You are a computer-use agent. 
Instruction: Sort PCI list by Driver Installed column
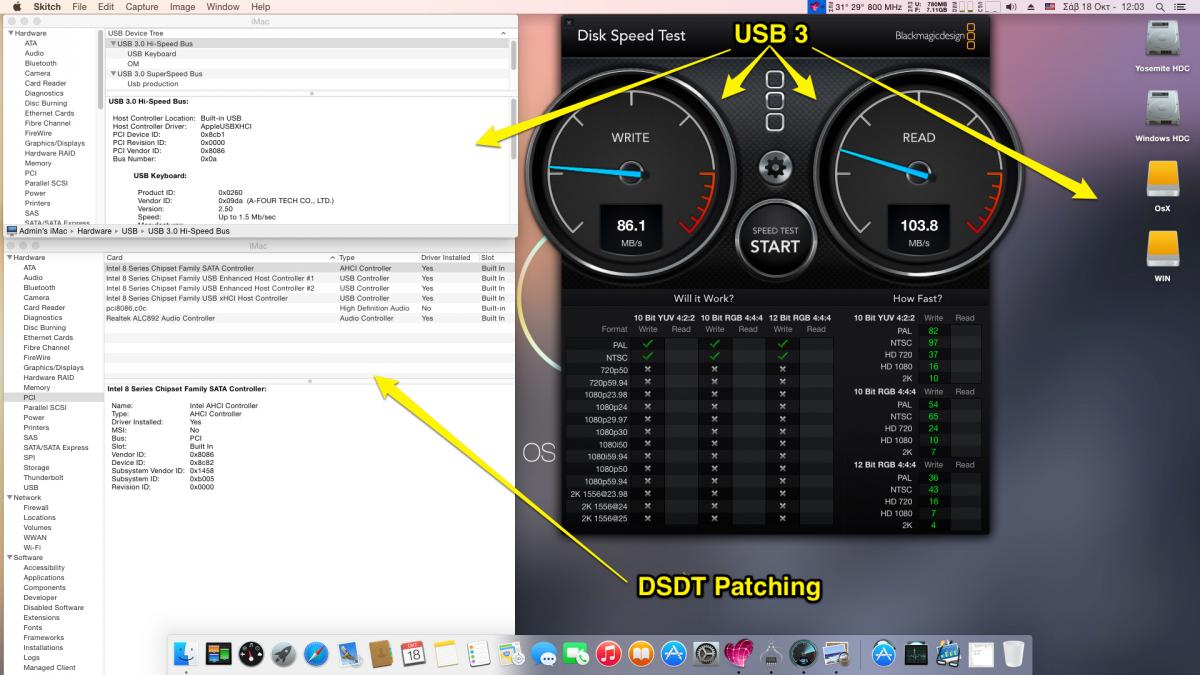coord(448,257)
